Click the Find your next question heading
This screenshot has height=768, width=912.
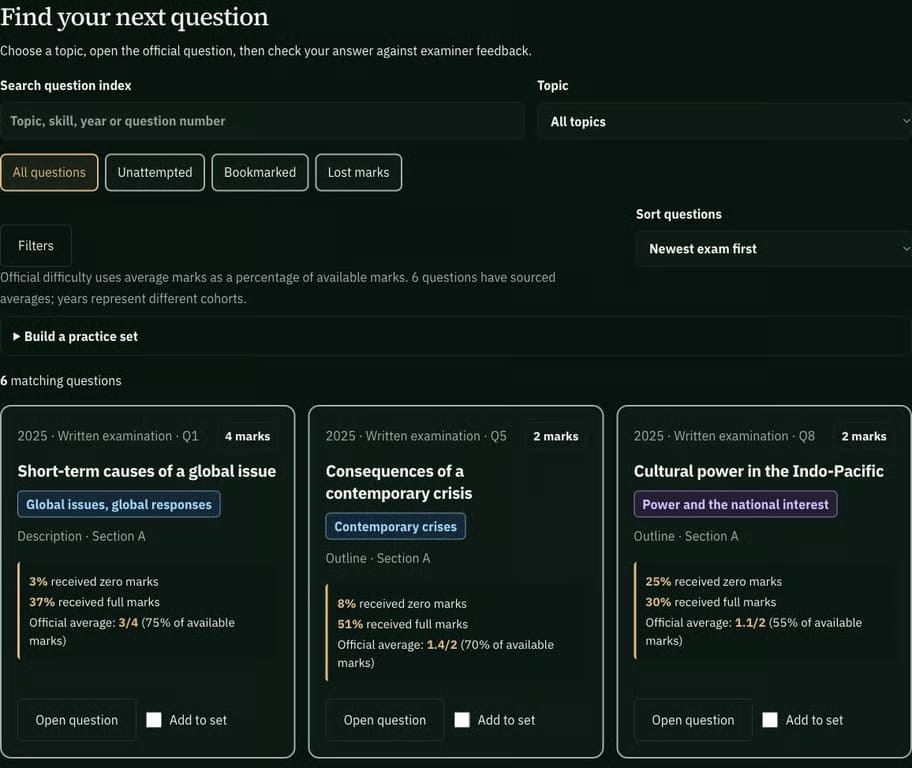click(134, 17)
